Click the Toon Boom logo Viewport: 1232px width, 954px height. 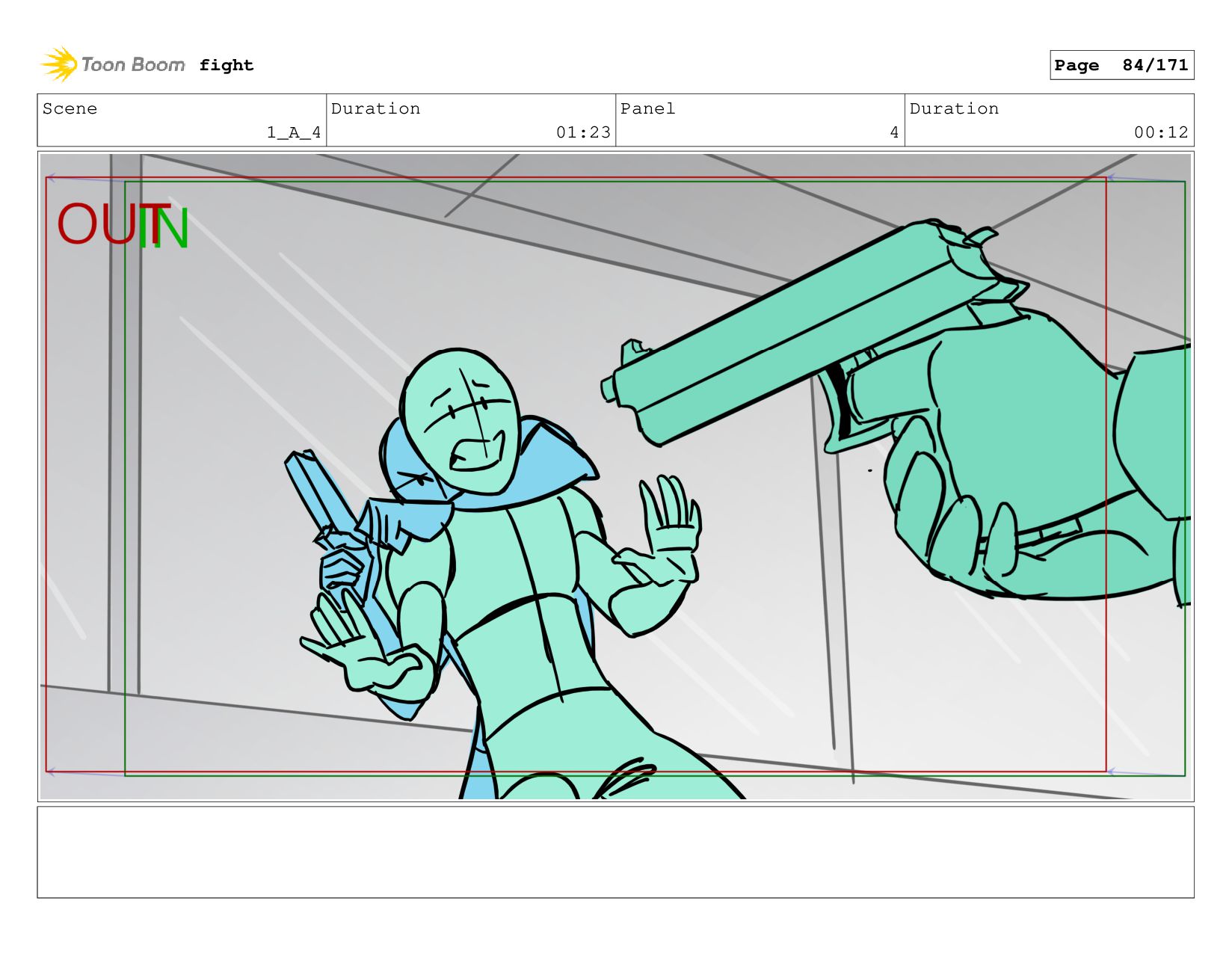pos(113,64)
